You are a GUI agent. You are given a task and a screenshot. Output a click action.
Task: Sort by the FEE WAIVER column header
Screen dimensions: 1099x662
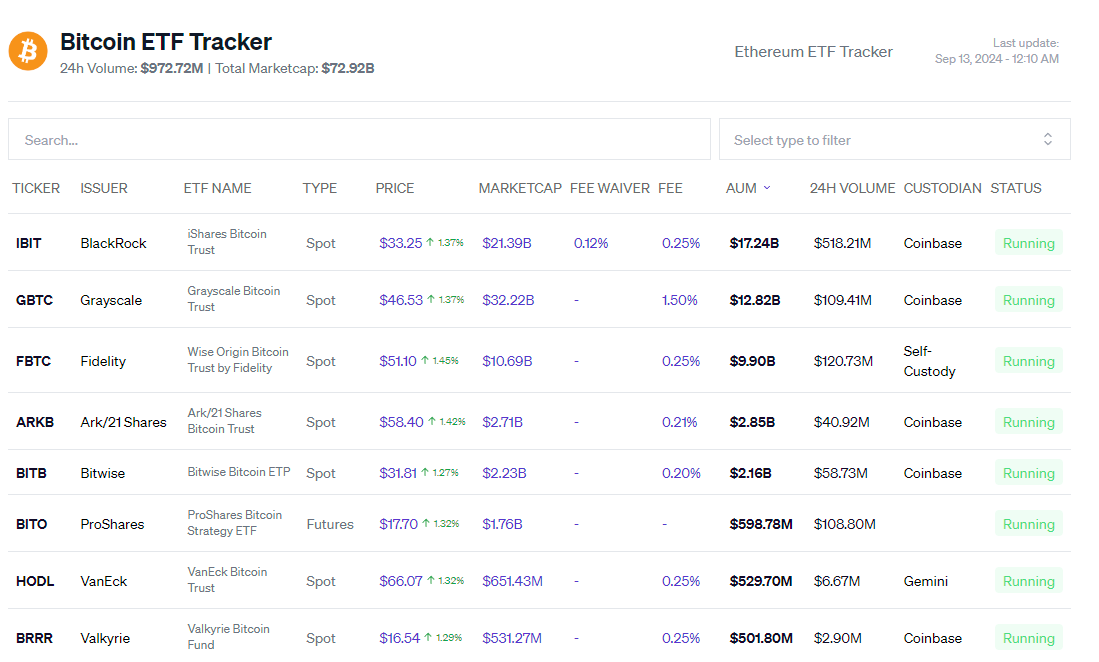point(610,188)
